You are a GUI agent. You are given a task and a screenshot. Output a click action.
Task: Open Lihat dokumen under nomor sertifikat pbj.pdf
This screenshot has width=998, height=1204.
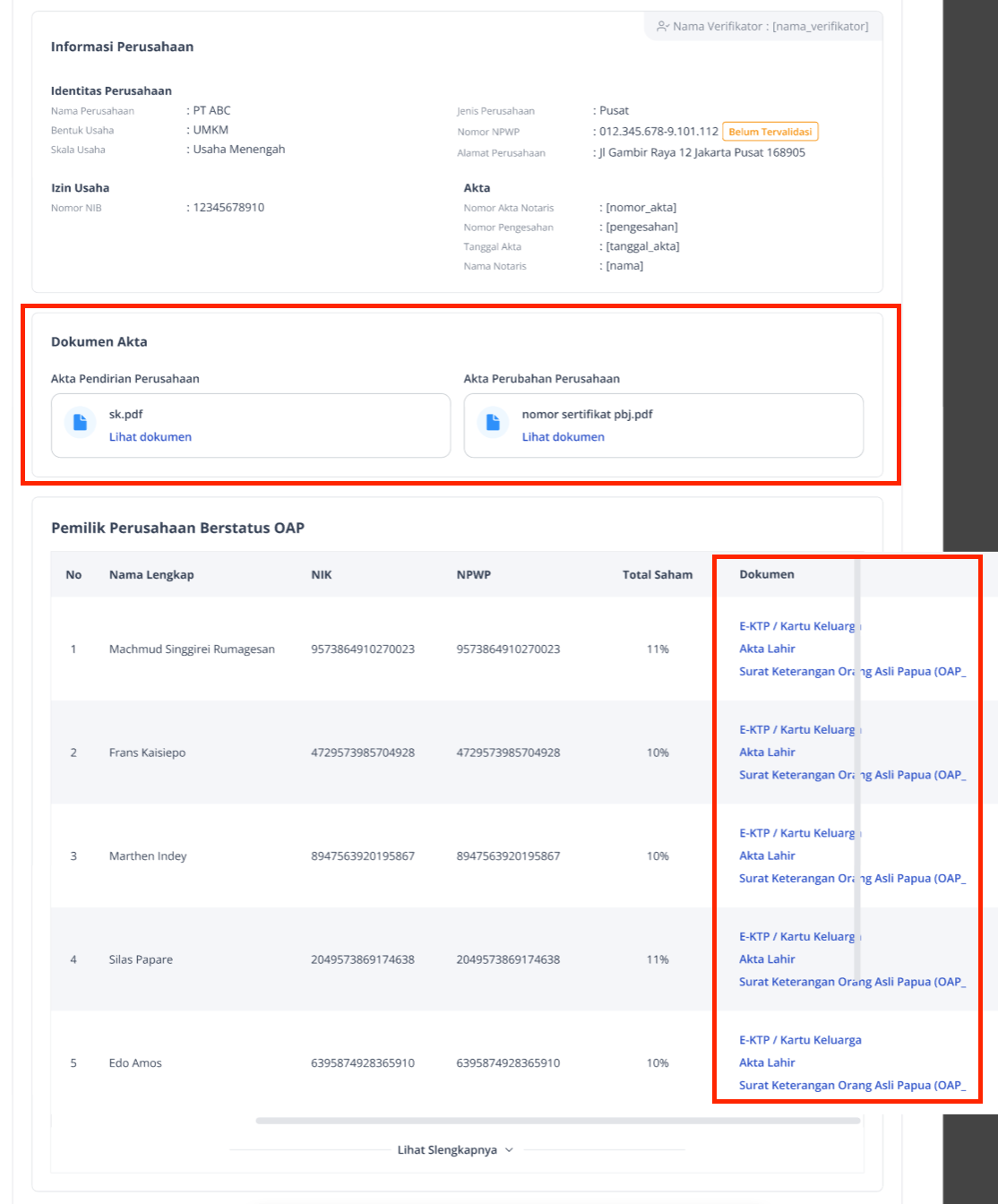pos(564,437)
